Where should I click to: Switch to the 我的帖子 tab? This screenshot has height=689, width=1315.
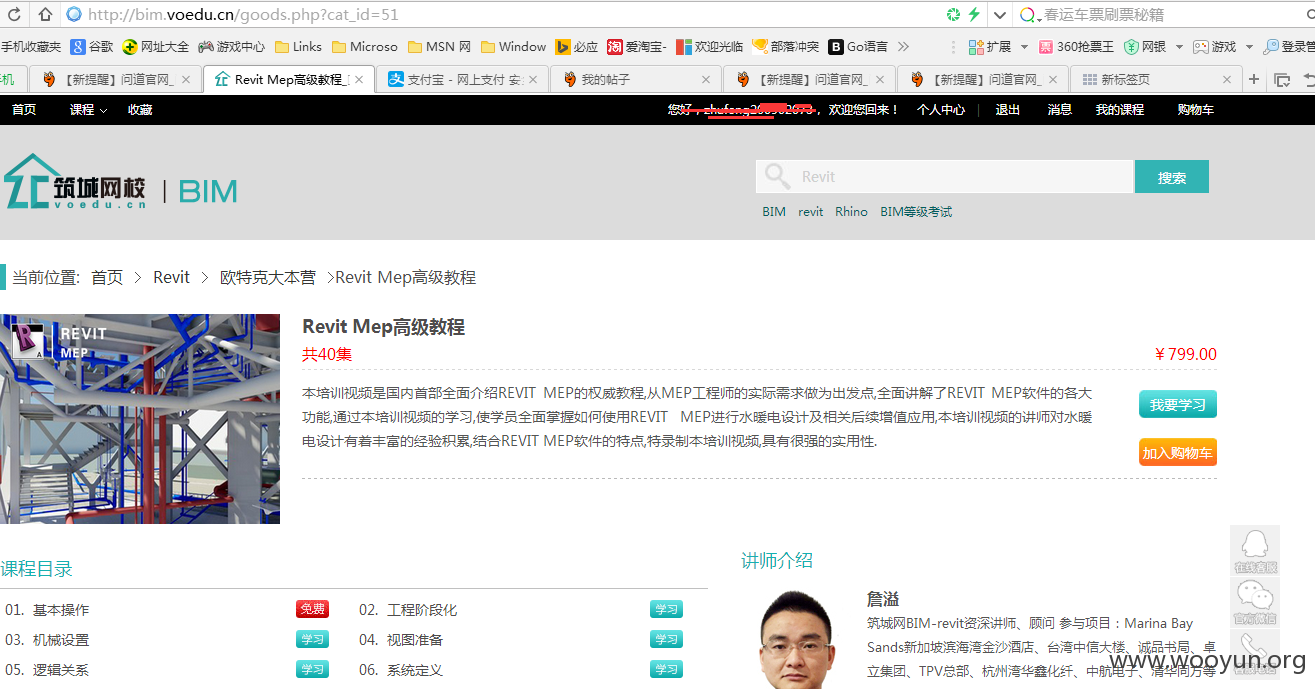(635, 79)
